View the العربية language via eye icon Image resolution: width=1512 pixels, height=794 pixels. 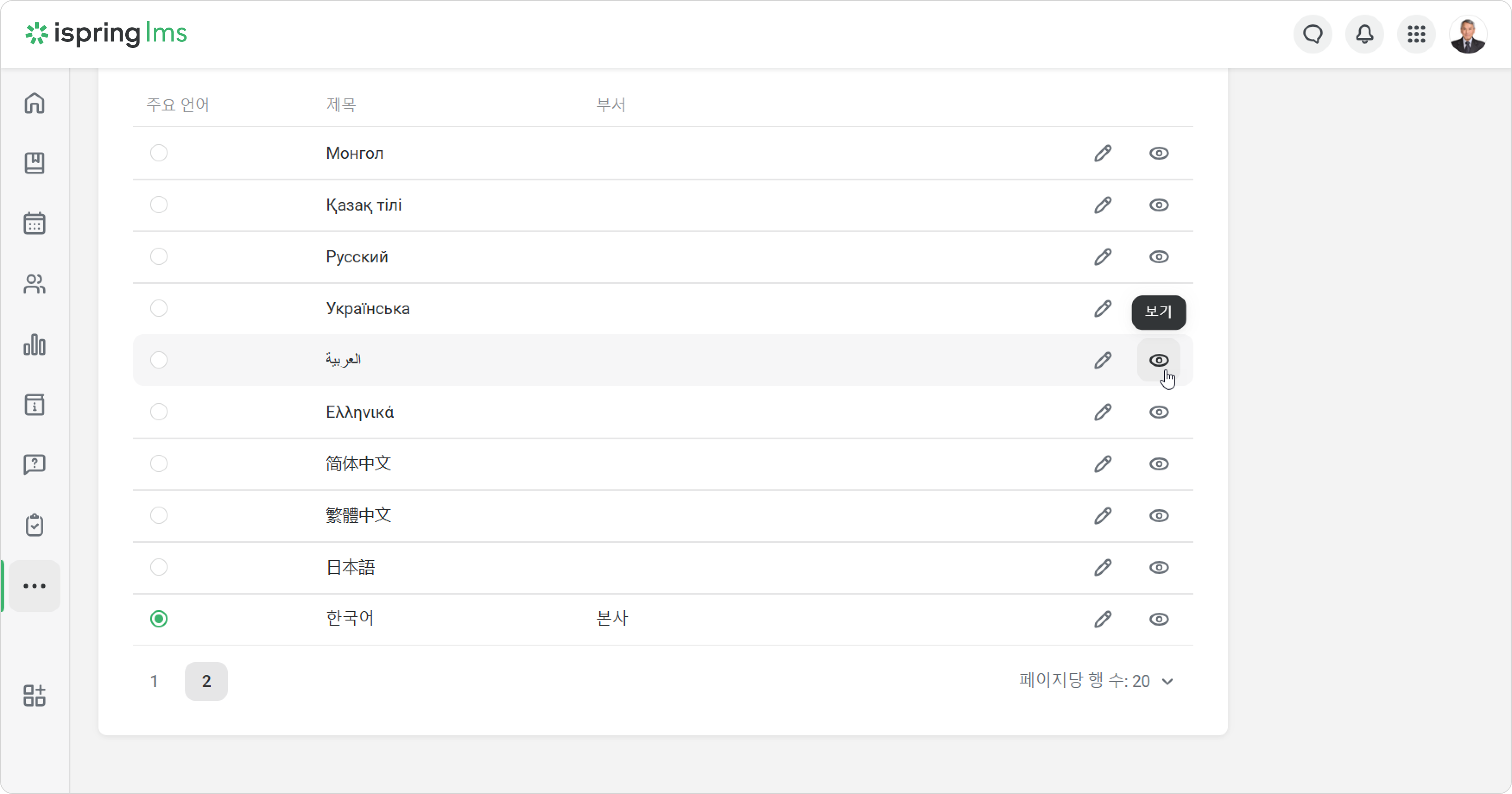pos(1159,360)
